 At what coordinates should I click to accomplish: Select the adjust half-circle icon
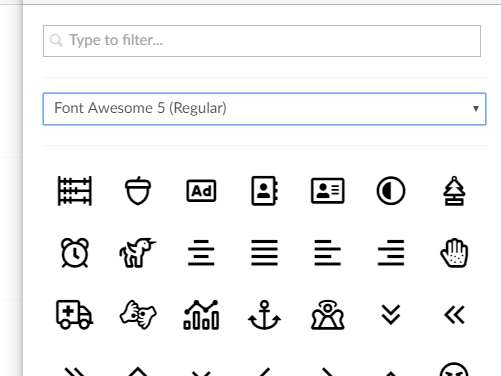[x=391, y=191]
